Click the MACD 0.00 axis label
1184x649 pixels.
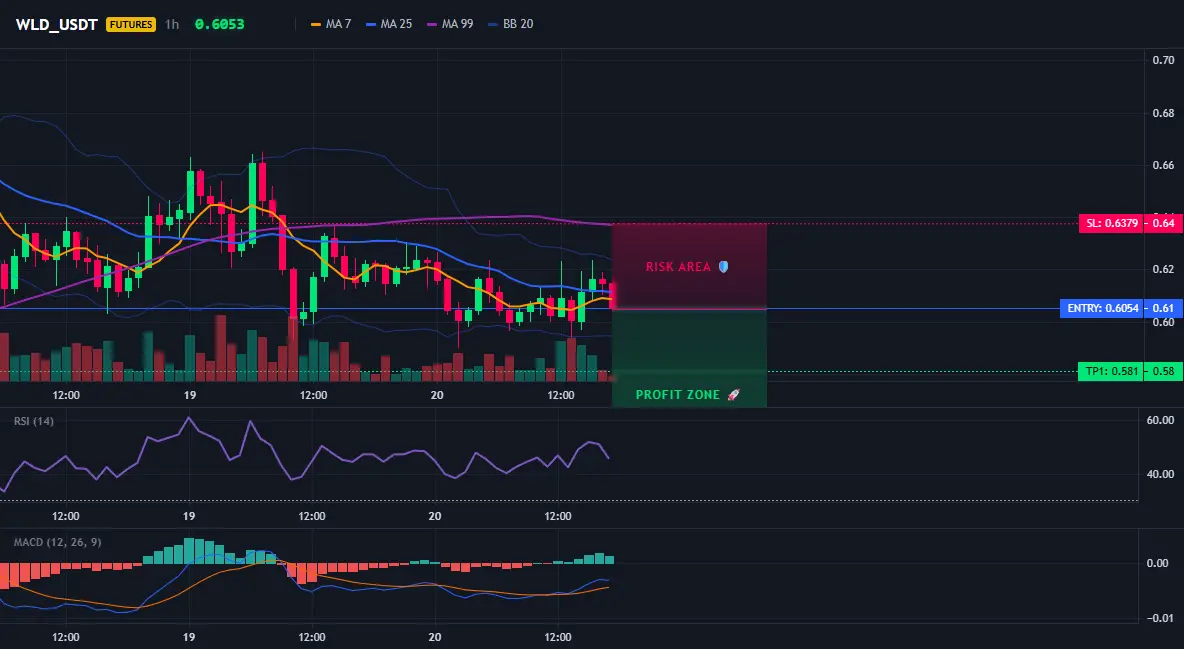1158,564
